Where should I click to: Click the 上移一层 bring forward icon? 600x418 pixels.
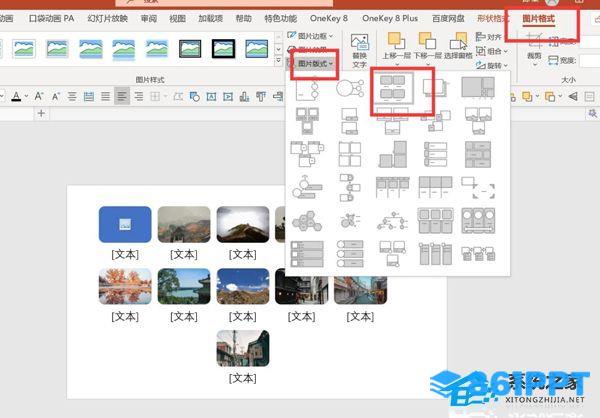point(396,41)
